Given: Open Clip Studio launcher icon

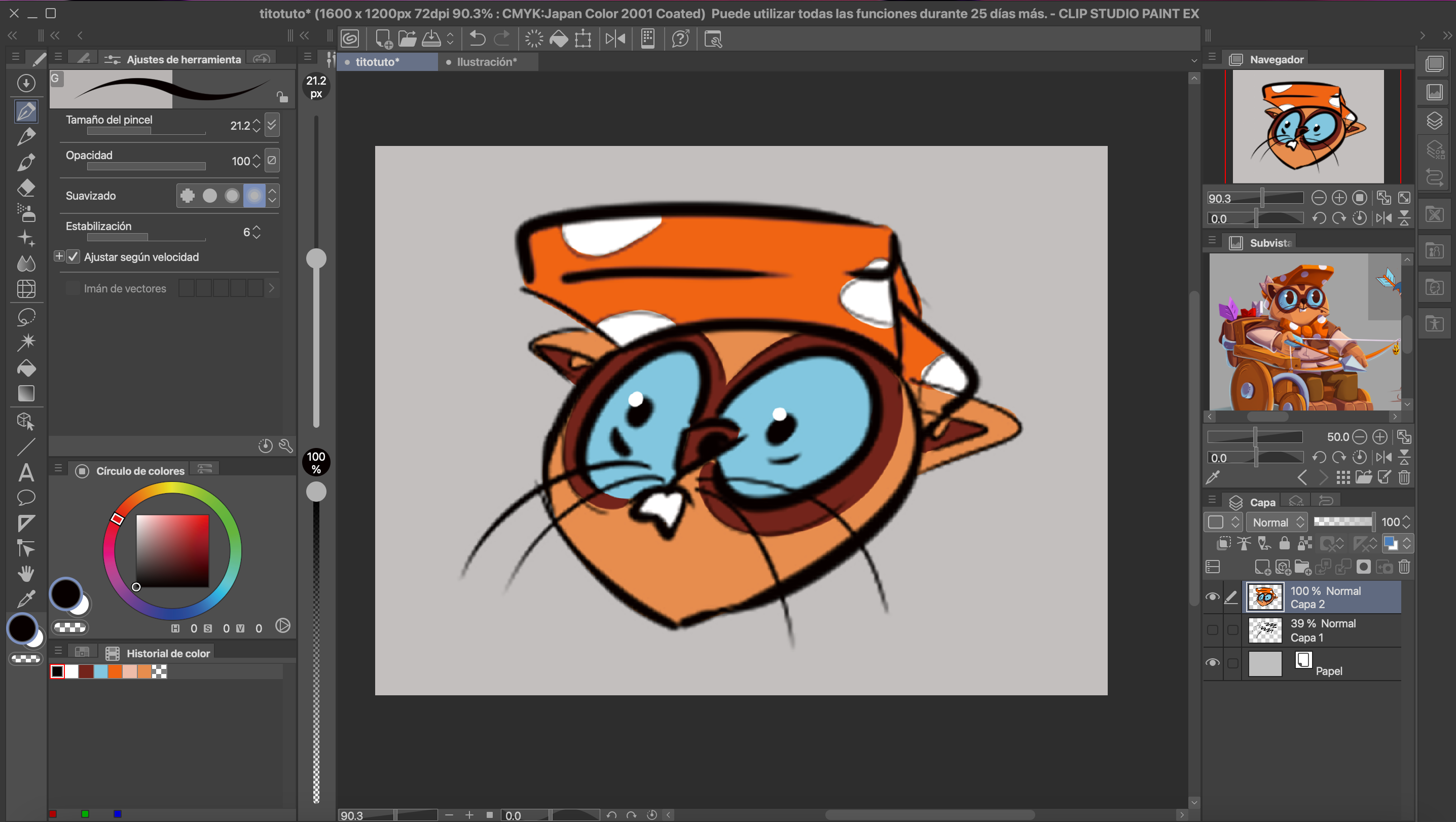Looking at the screenshot, I should [350, 39].
